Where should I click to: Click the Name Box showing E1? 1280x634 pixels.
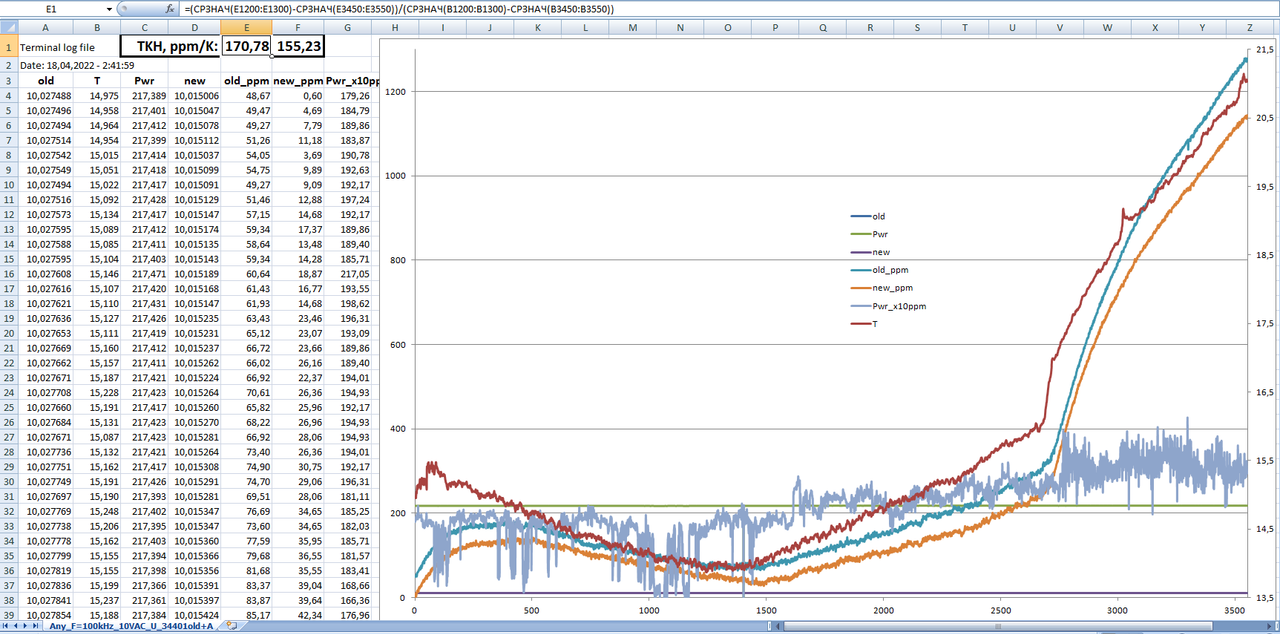50,8
